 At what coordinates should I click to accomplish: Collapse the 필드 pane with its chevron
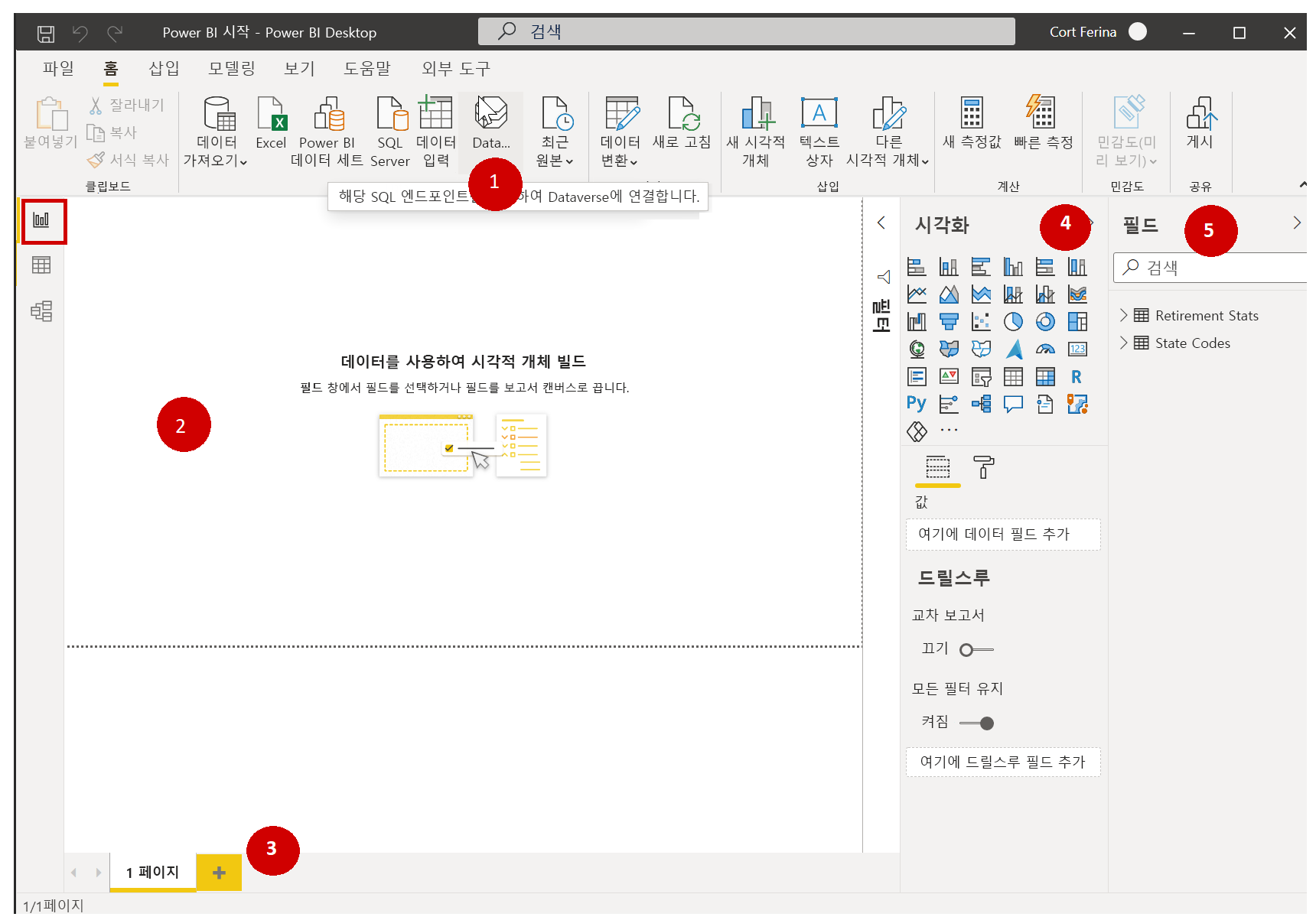point(1296,223)
